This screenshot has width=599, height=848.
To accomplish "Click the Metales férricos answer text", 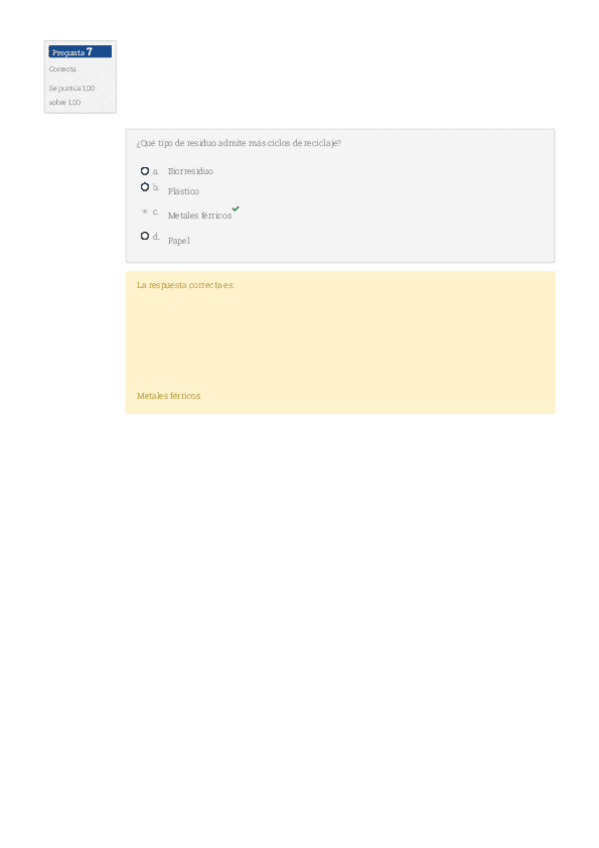I will tap(199, 216).
